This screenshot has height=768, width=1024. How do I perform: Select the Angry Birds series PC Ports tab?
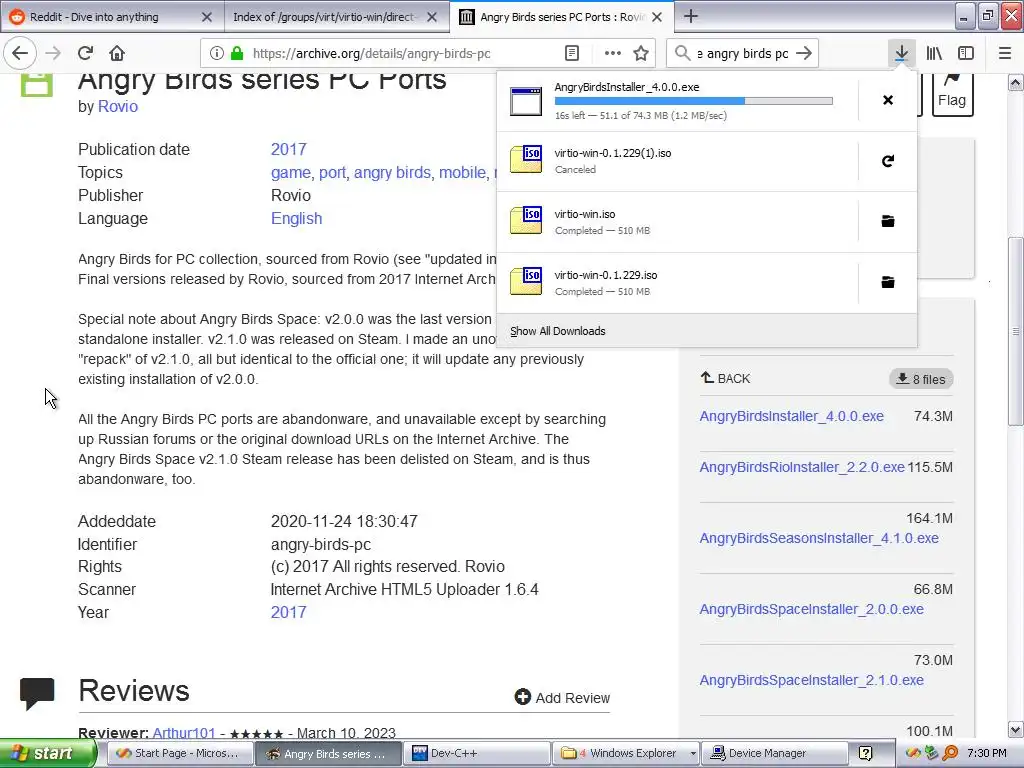[x=562, y=17]
